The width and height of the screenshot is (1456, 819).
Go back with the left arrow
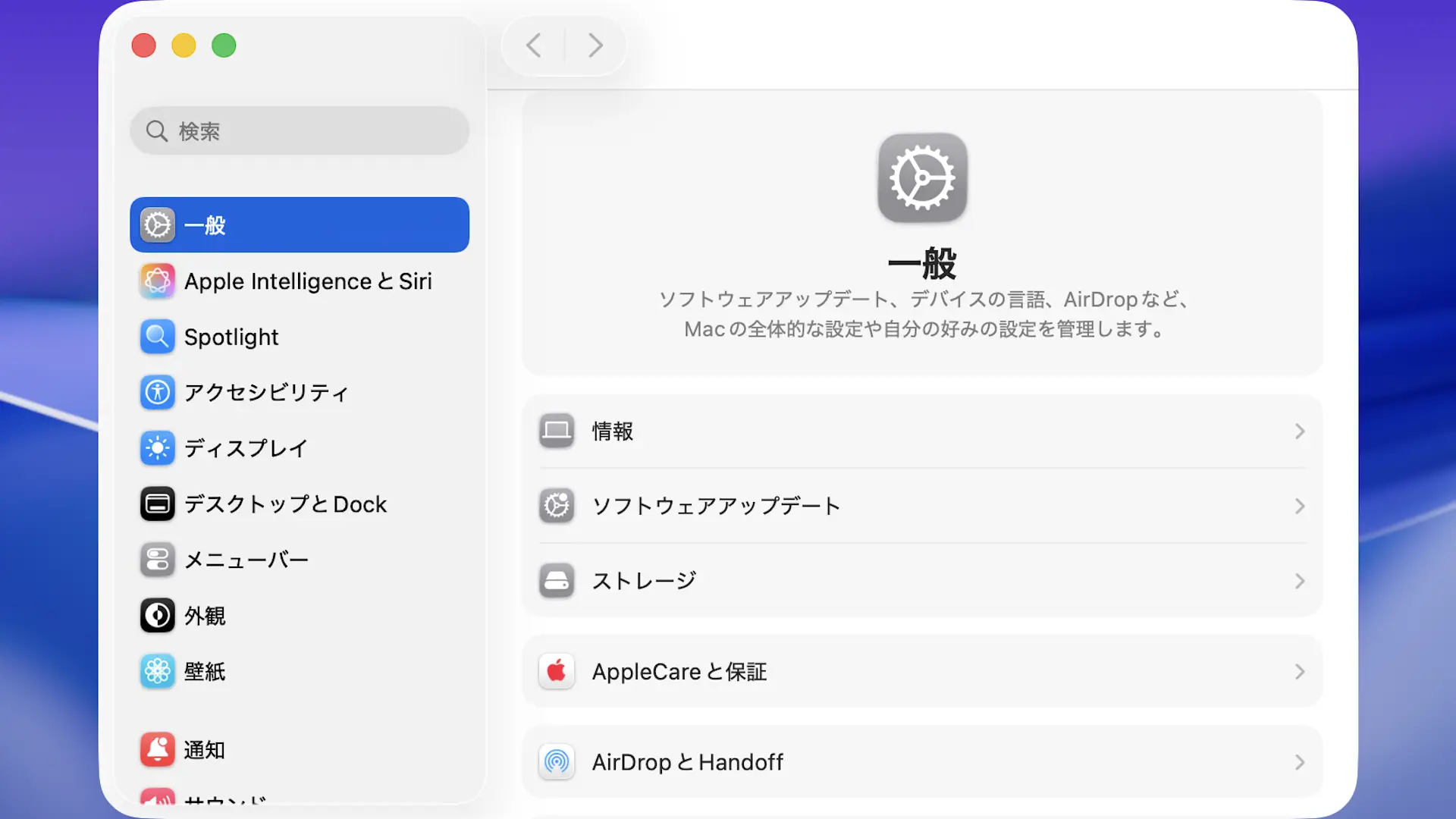(x=534, y=45)
